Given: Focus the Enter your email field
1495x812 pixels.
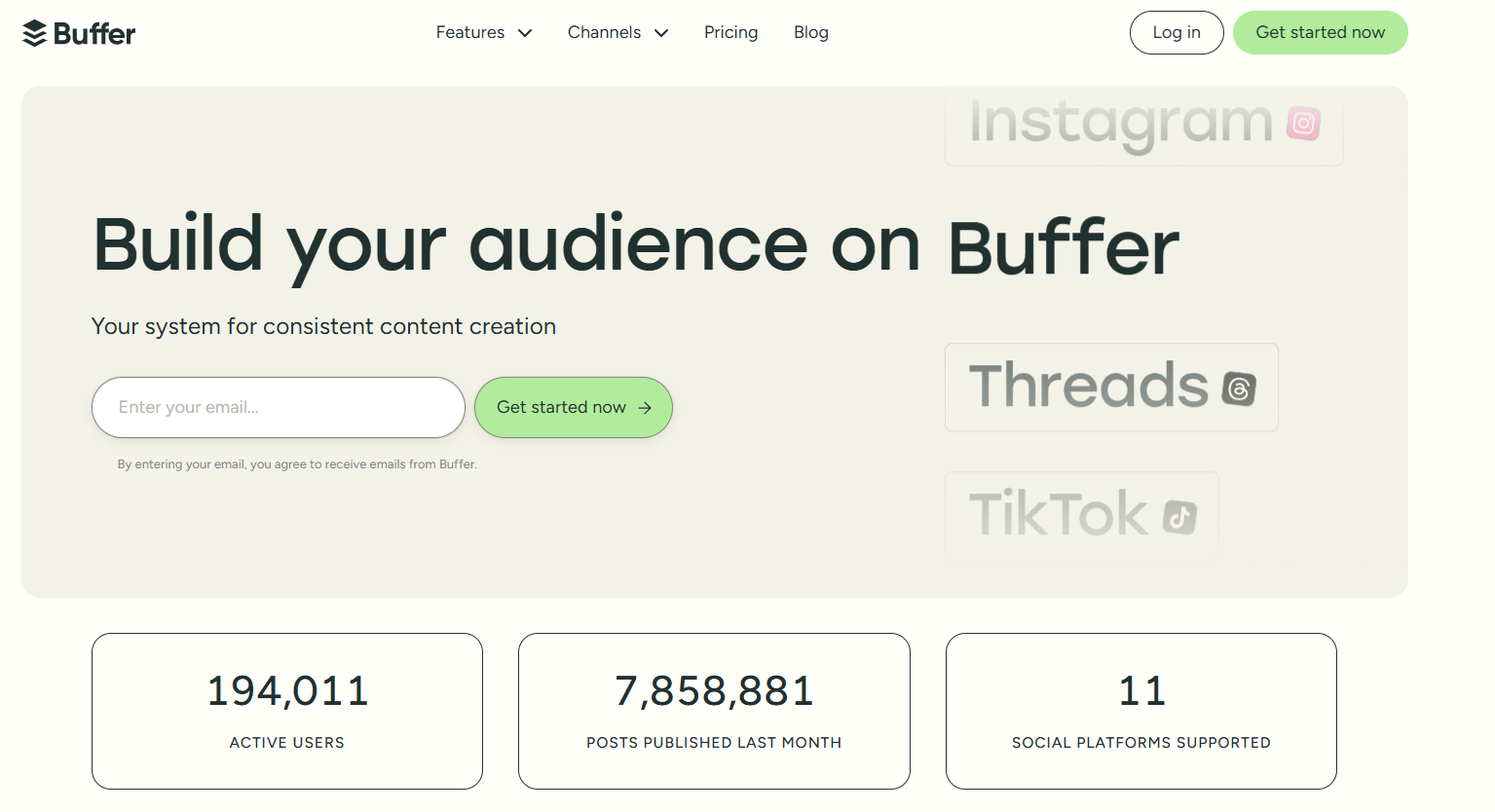Looking at the screenshot, I should pos(279,407).
